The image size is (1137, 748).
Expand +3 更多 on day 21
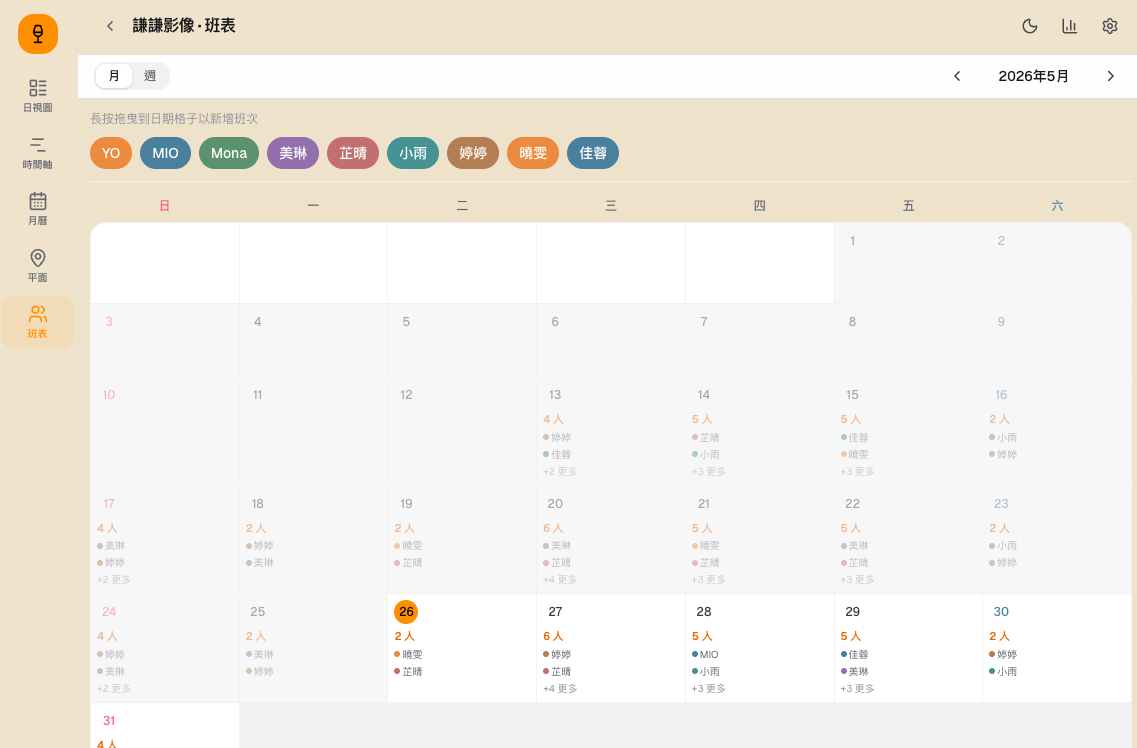click(x=708, y=580)
